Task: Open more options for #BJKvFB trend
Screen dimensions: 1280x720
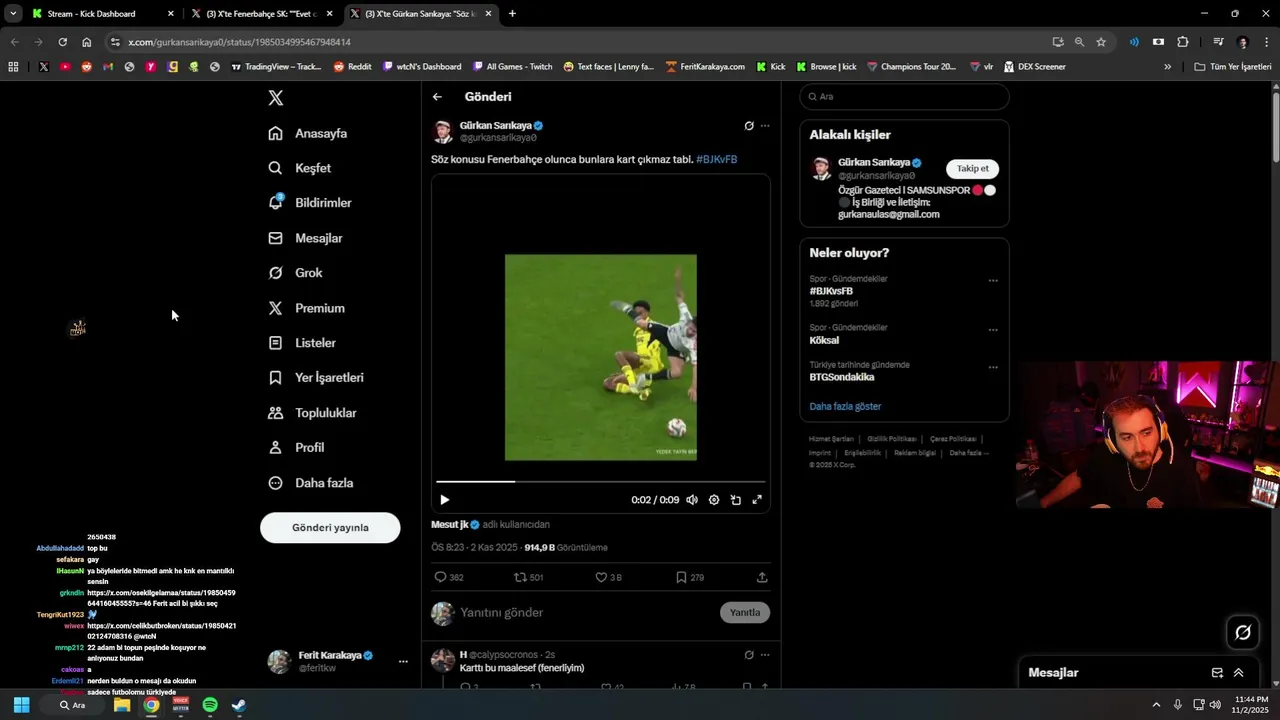Action: click(x=993, y=281)
